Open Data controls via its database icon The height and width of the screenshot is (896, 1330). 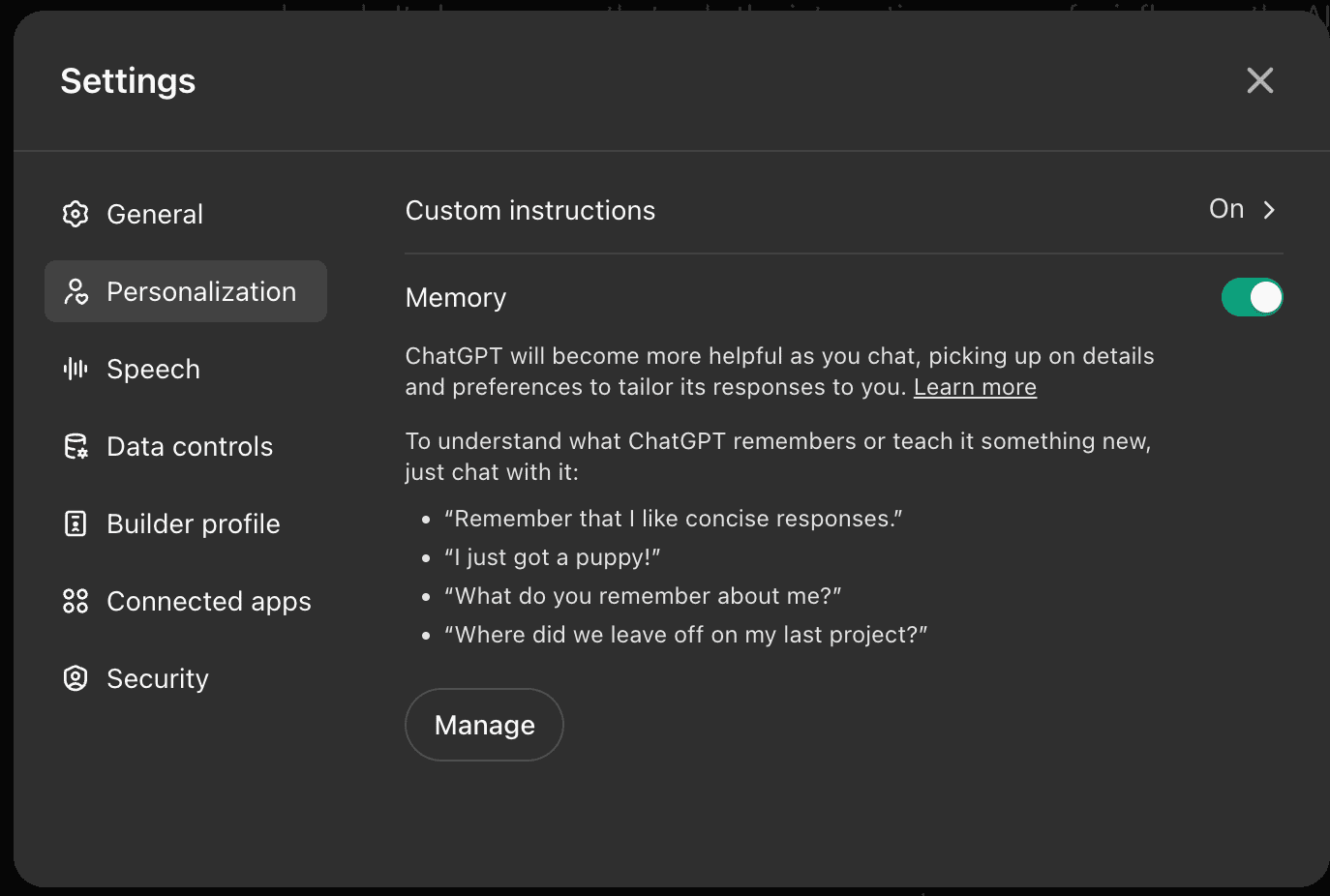point(76,446)
